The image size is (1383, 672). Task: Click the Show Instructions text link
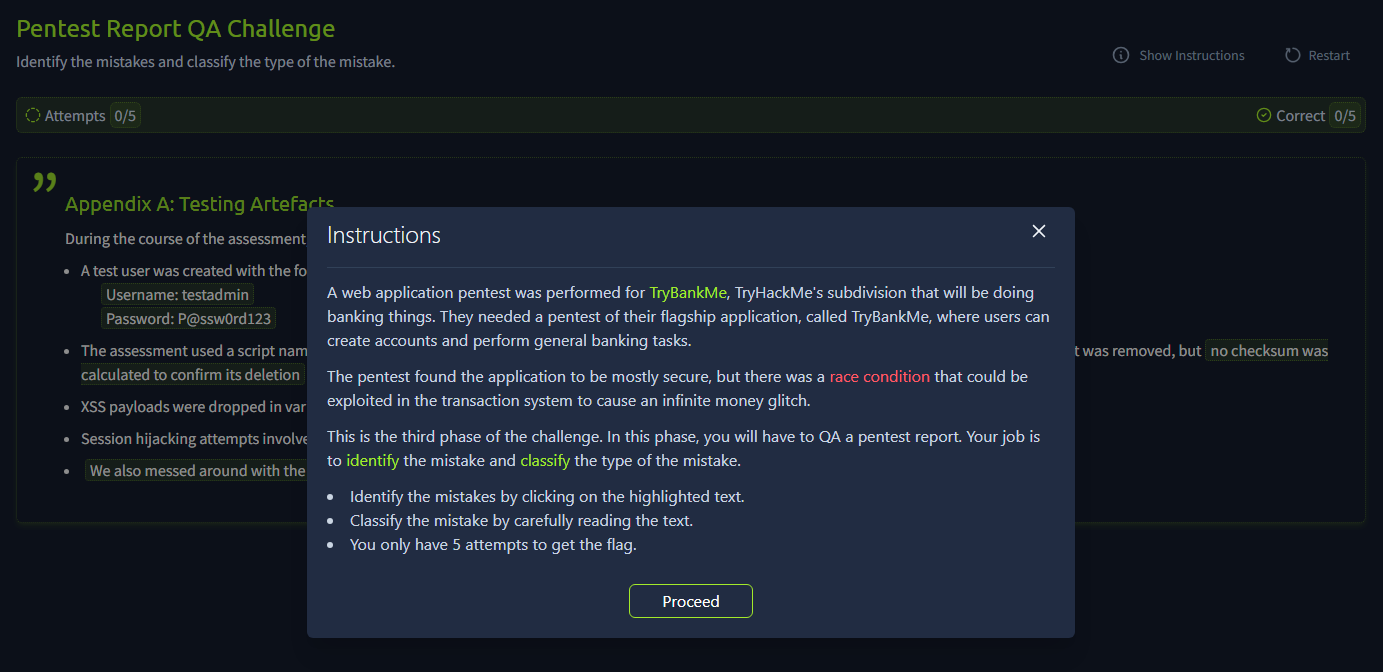point(1191,55)
